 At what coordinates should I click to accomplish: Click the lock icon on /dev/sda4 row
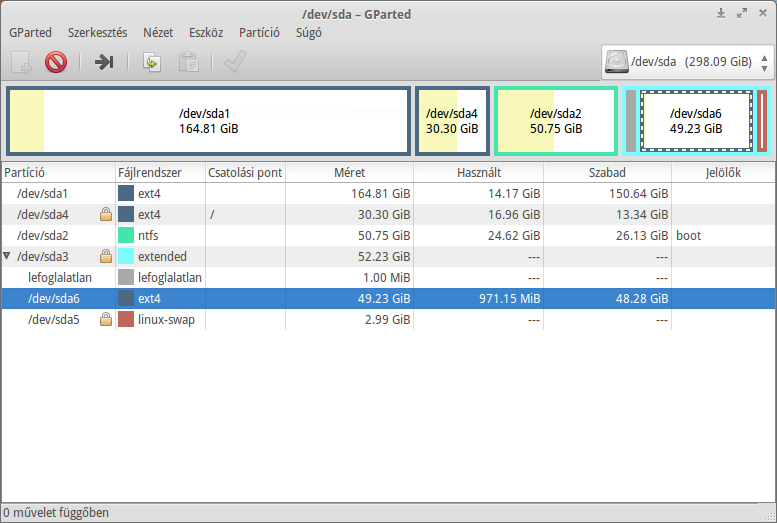click(106, 215)
